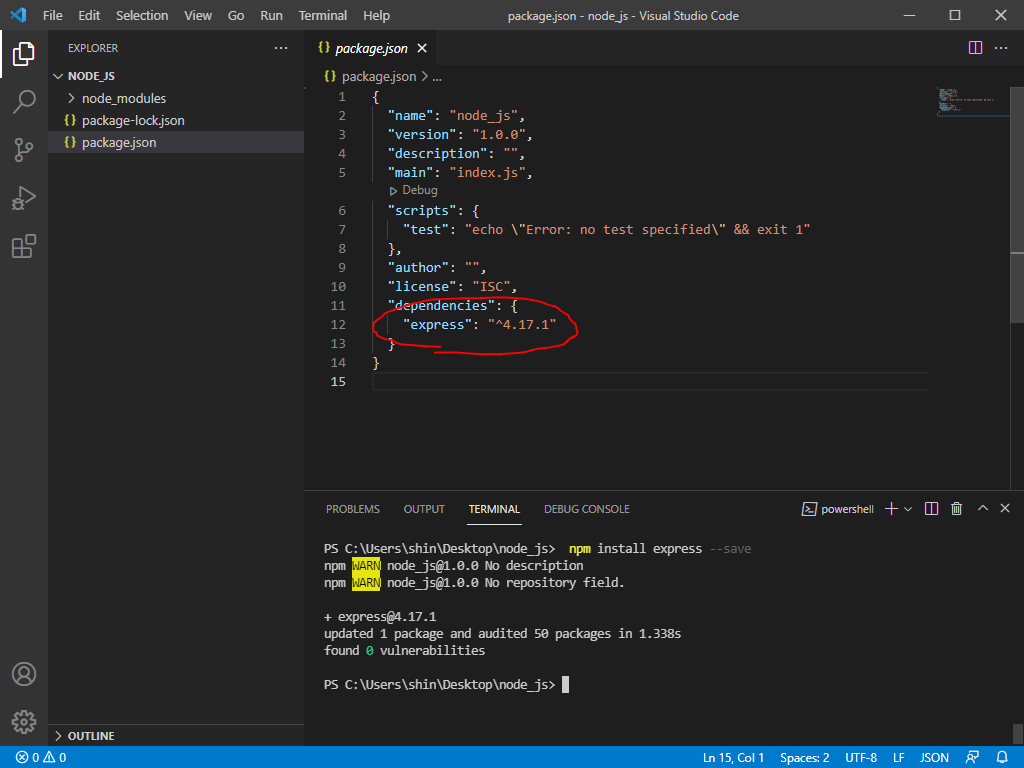Open the Search view icon
This screenshot has height=768, width=1024.
[24, 102]
